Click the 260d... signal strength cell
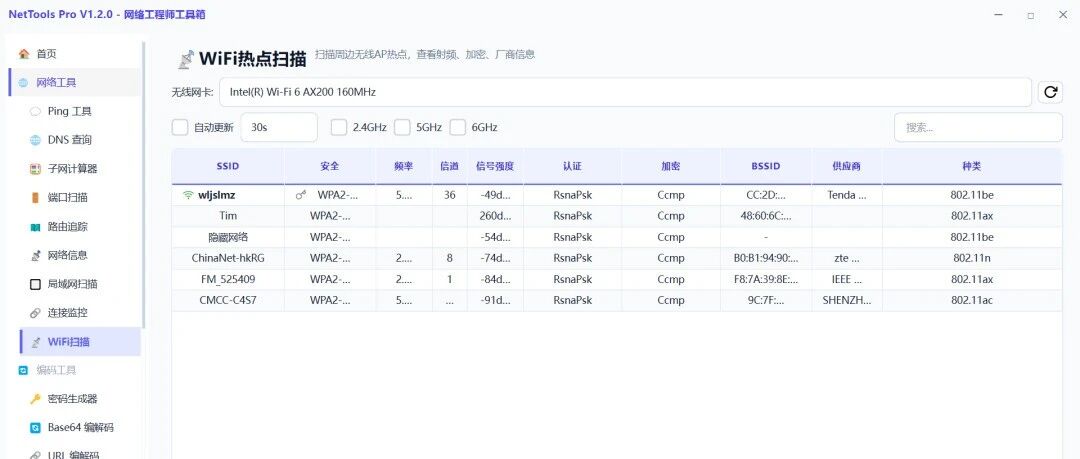This screenshot has width=1080, height=459. (495, 216)
